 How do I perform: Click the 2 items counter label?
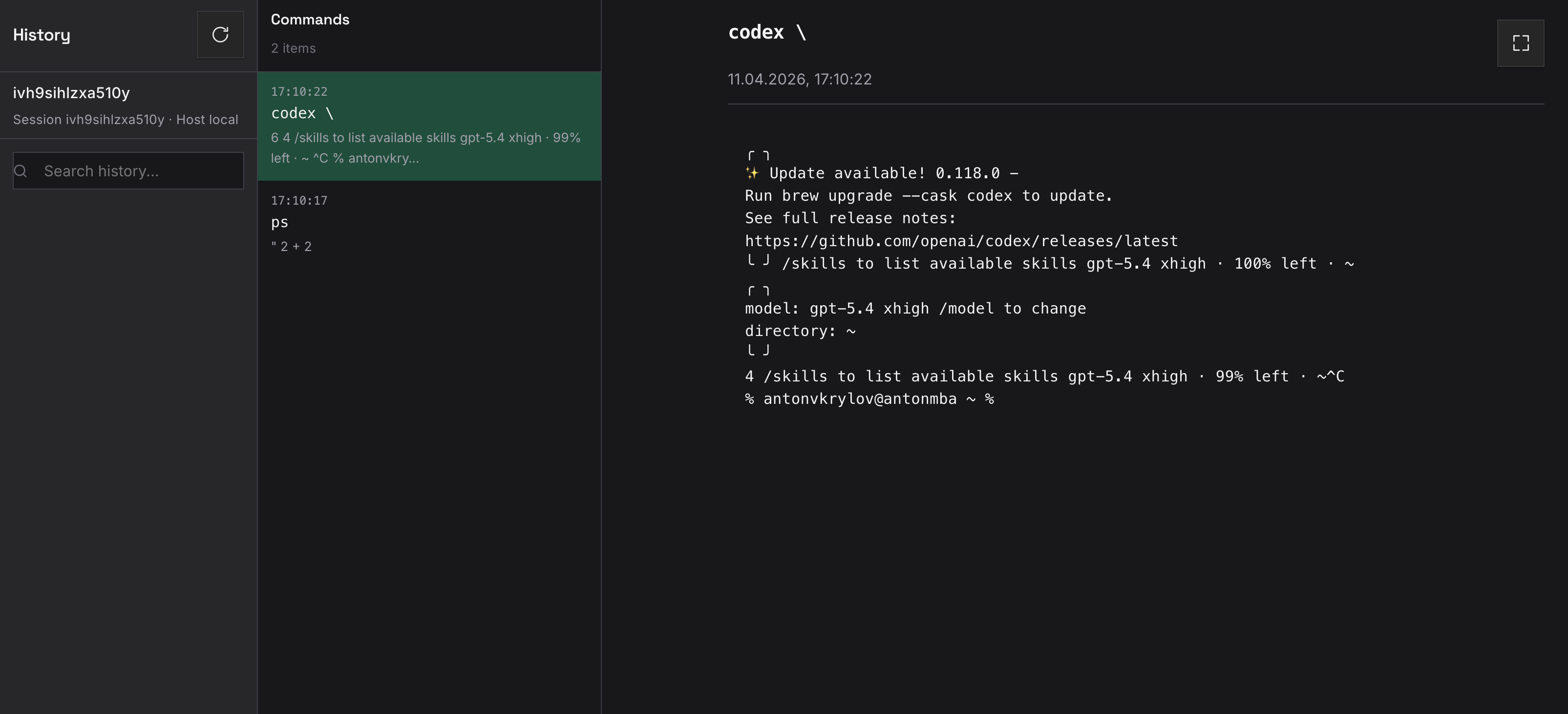coord(294,48)
